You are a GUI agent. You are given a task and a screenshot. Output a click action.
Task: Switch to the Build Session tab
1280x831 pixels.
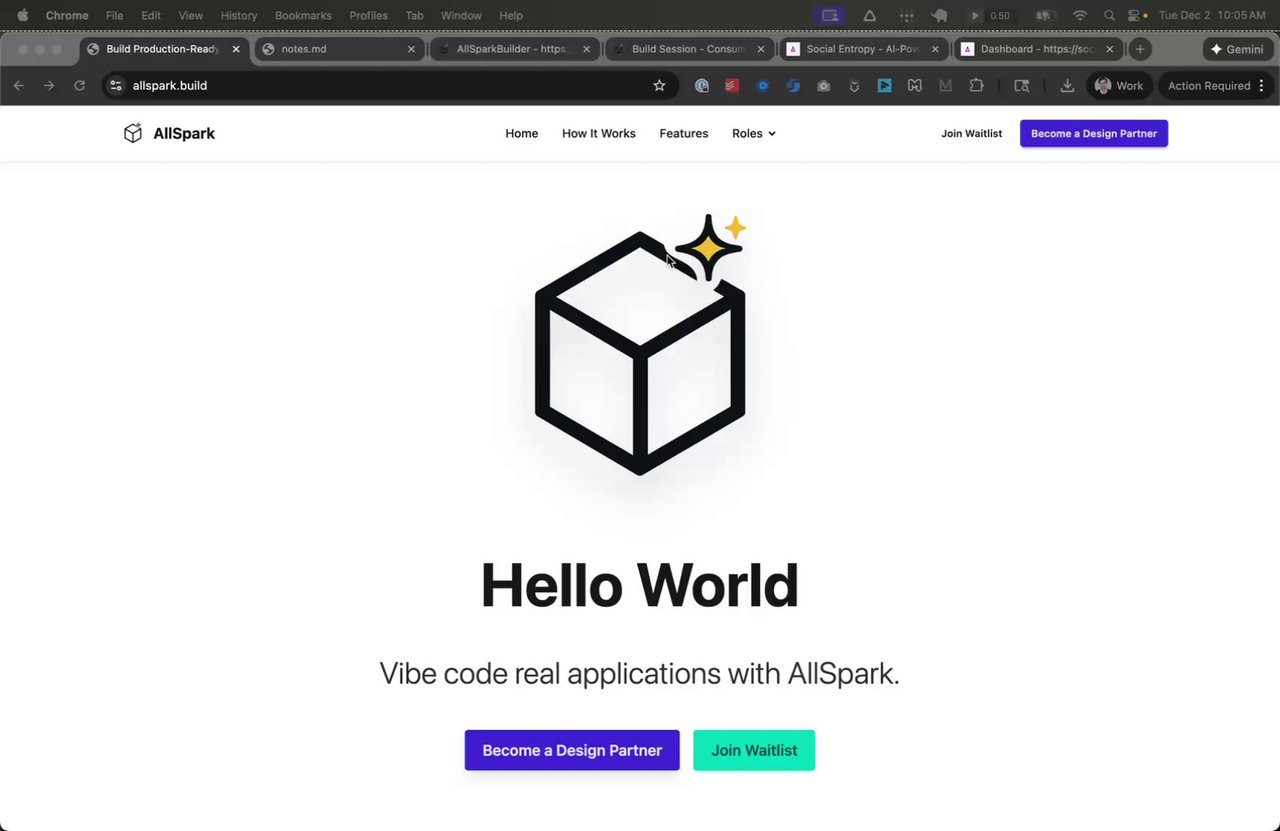click(690, 49)
